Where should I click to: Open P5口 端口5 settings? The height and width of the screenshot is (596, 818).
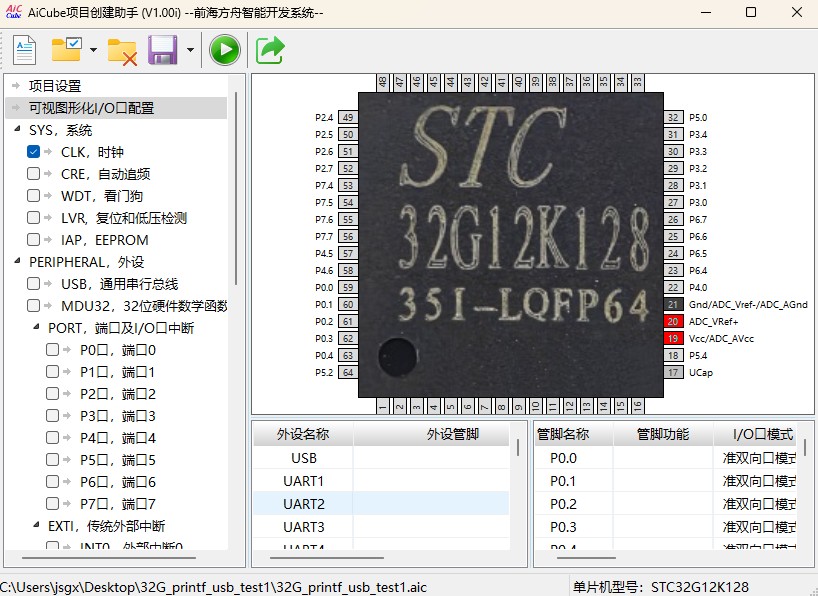[118, 460]
